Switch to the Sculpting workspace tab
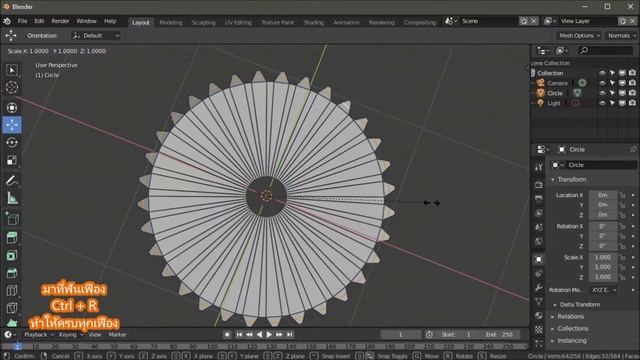 click(203, 22)
